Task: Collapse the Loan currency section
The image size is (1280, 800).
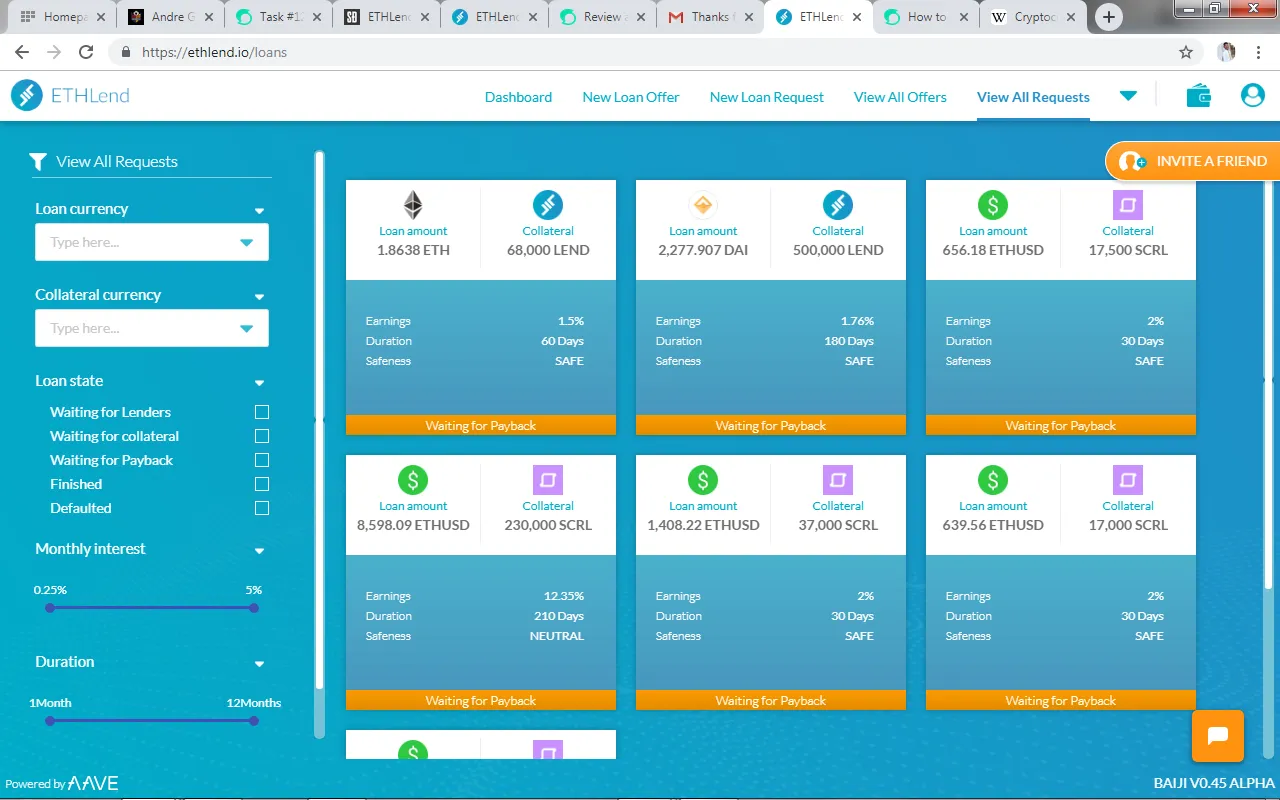Action: click(x=260, y=211)
